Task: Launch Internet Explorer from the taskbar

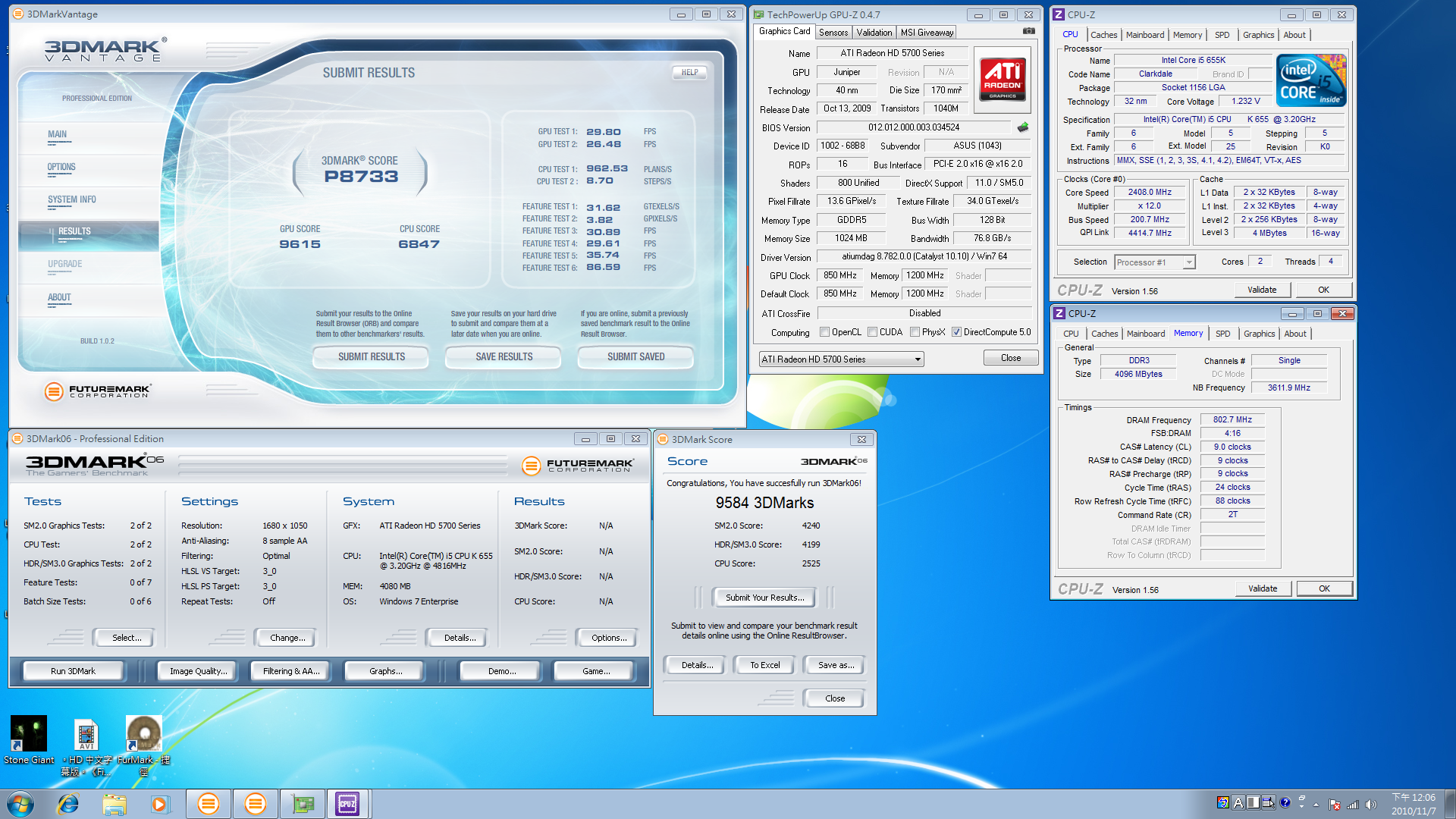Action: pyautogui.click(x=68, y=804)
